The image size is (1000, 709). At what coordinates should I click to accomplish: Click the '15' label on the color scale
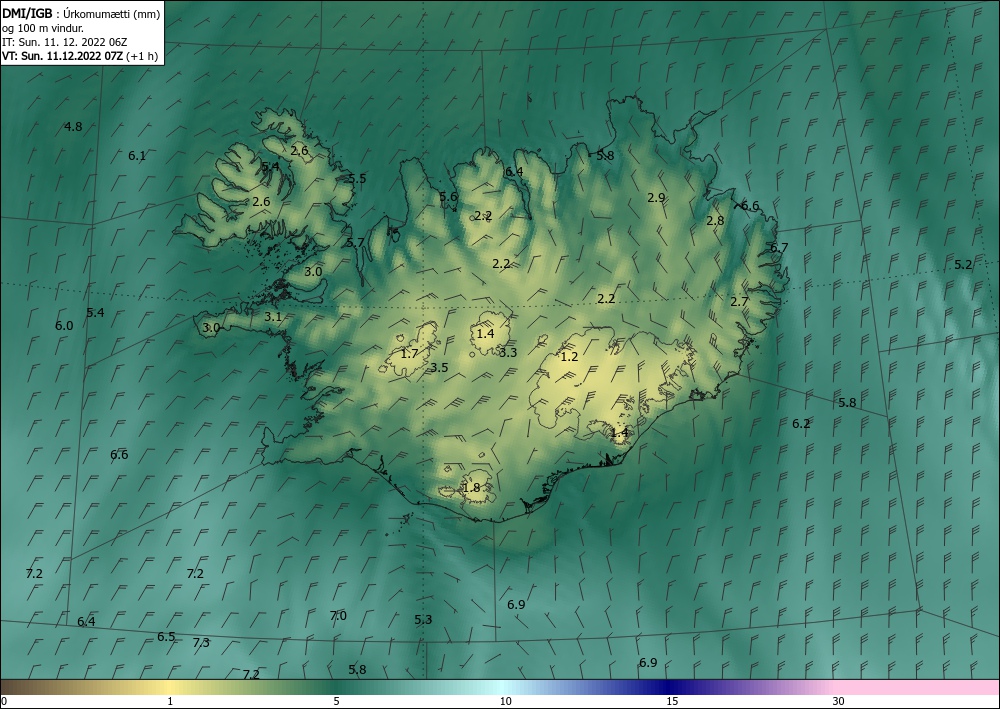[x=672, y=702]
